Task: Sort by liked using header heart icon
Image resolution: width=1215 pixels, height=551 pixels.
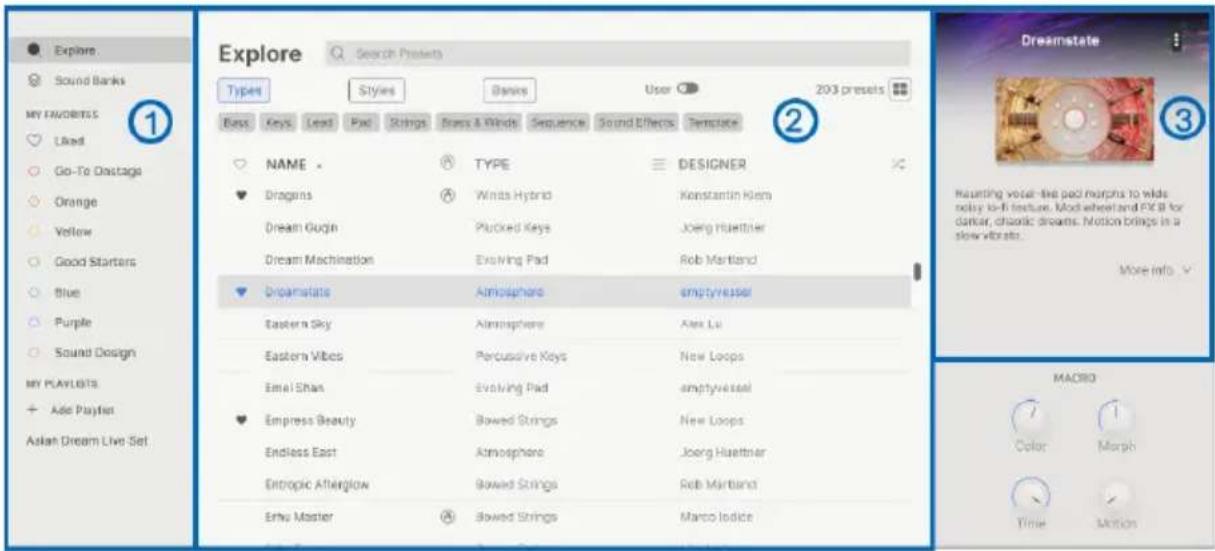Action: [239, 163]
